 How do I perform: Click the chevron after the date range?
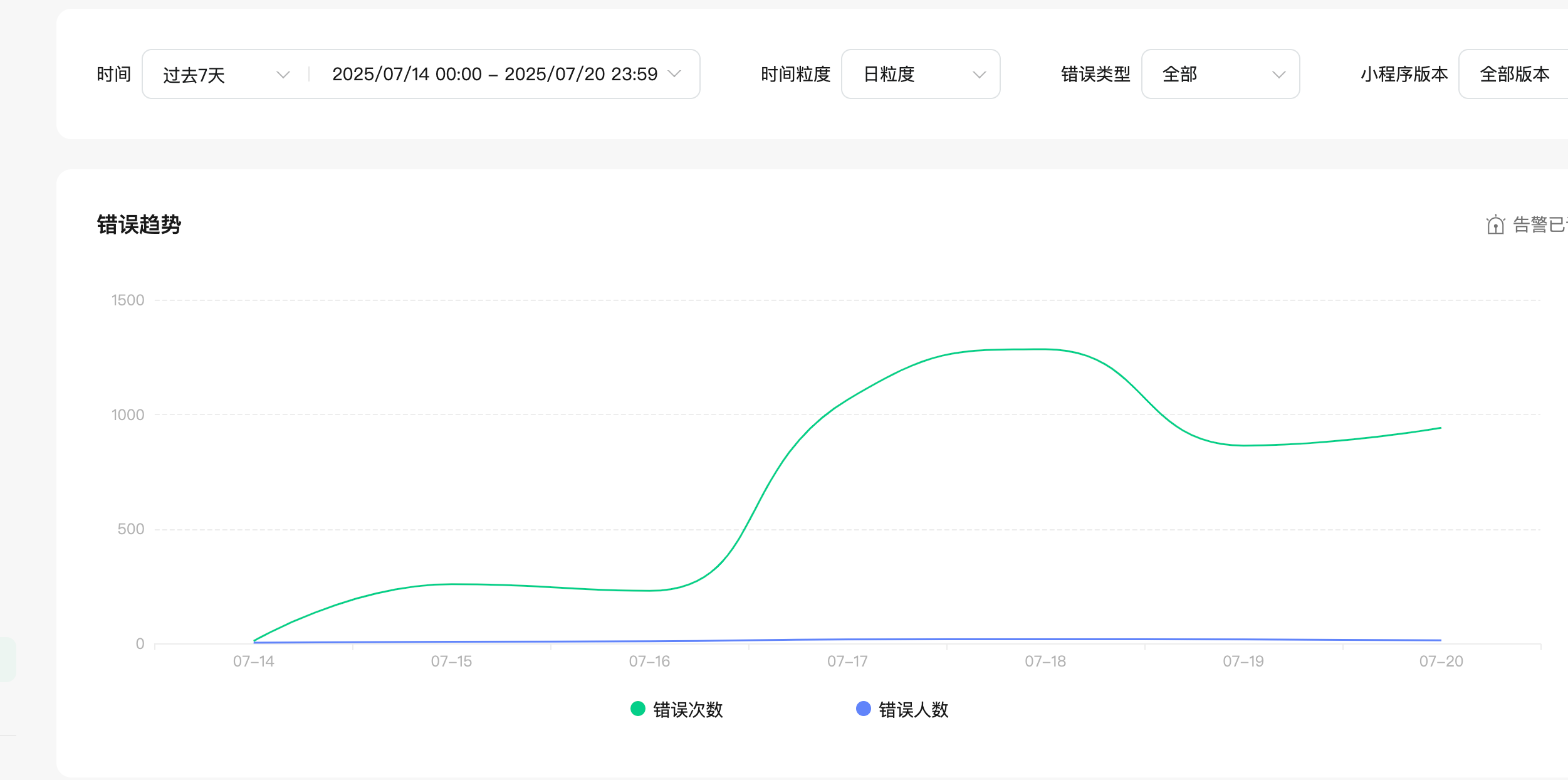674,74
